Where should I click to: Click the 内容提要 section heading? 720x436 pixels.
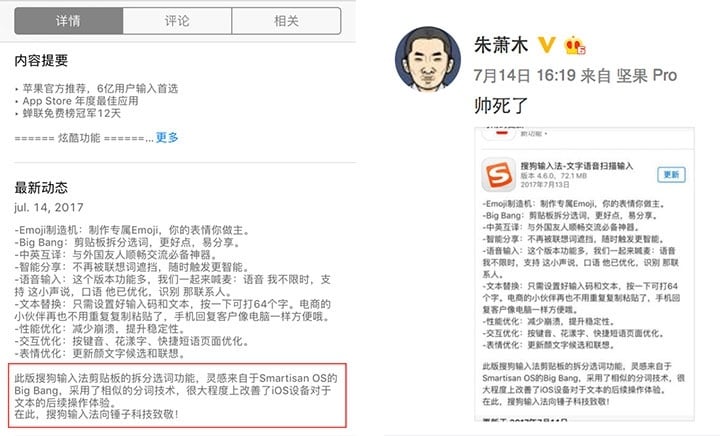pos(41,60)
